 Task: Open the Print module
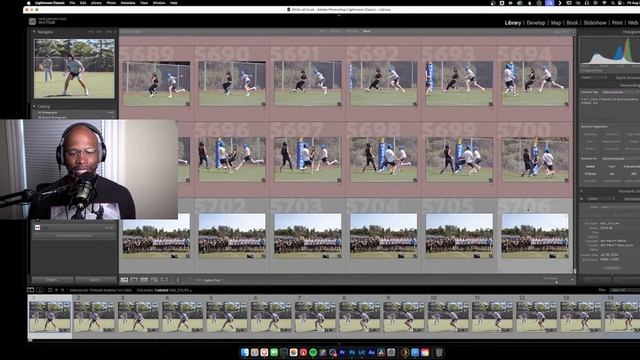617,23
